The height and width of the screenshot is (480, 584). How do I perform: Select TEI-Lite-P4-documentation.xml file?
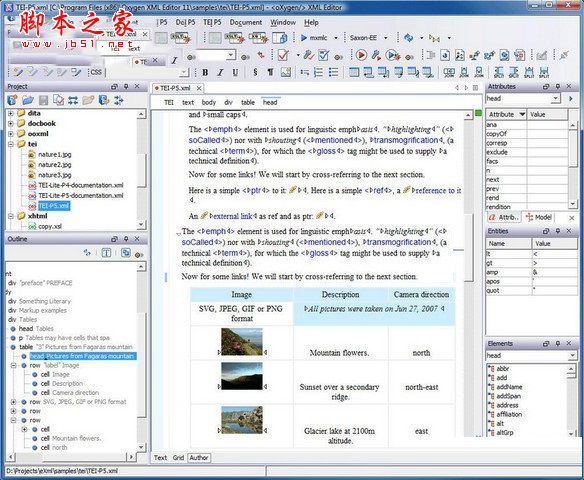click(81, 185)
